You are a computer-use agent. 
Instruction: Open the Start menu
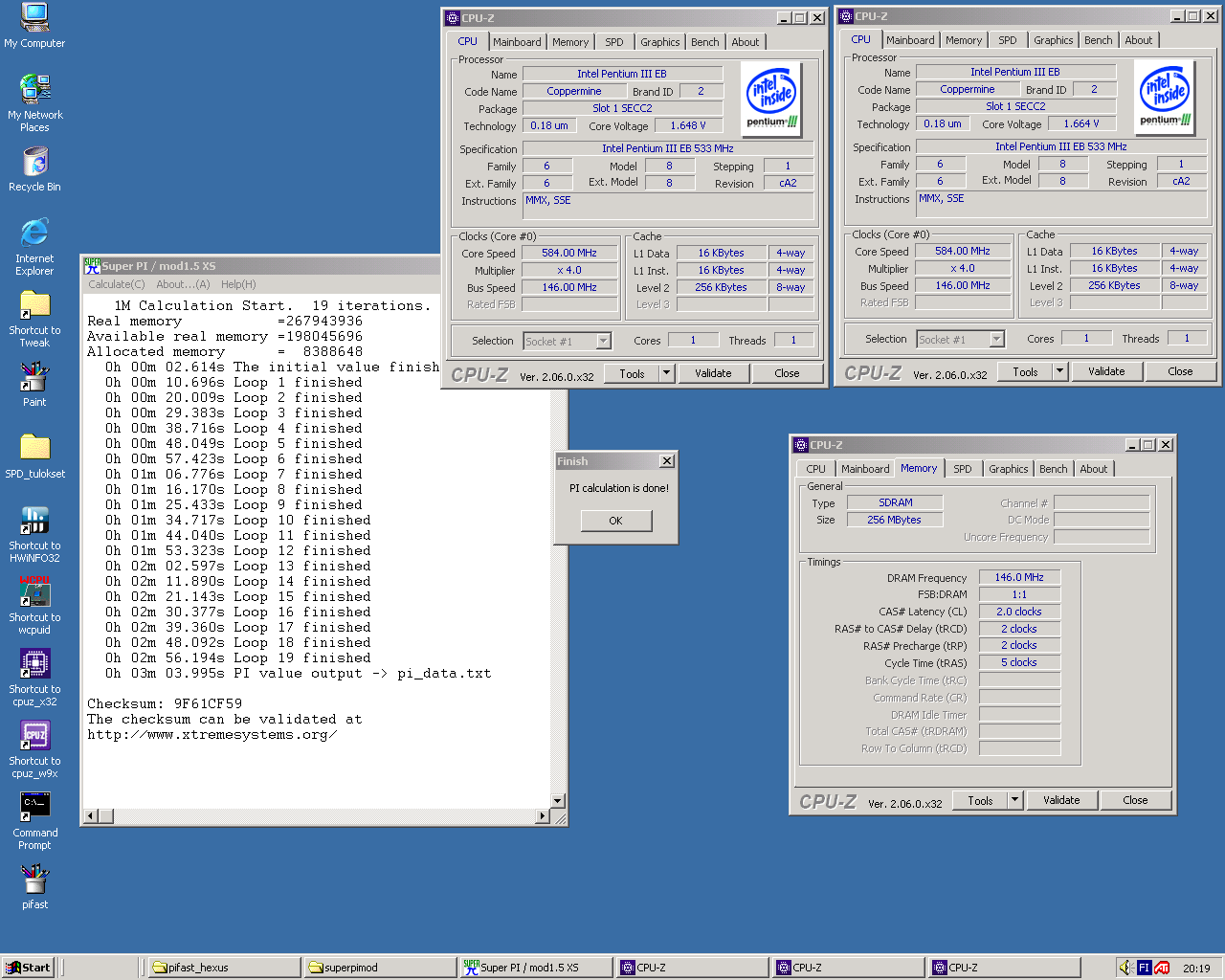click(27, 968)
